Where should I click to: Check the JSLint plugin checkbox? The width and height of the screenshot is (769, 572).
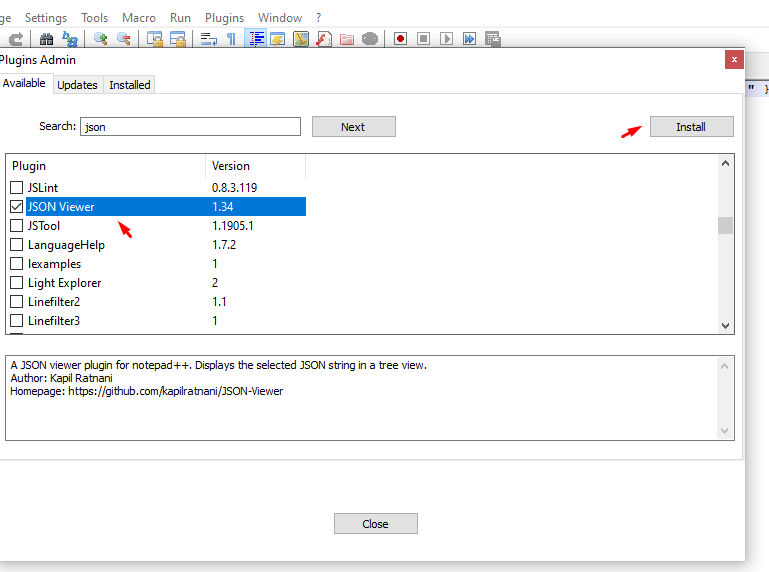[17, 187]
